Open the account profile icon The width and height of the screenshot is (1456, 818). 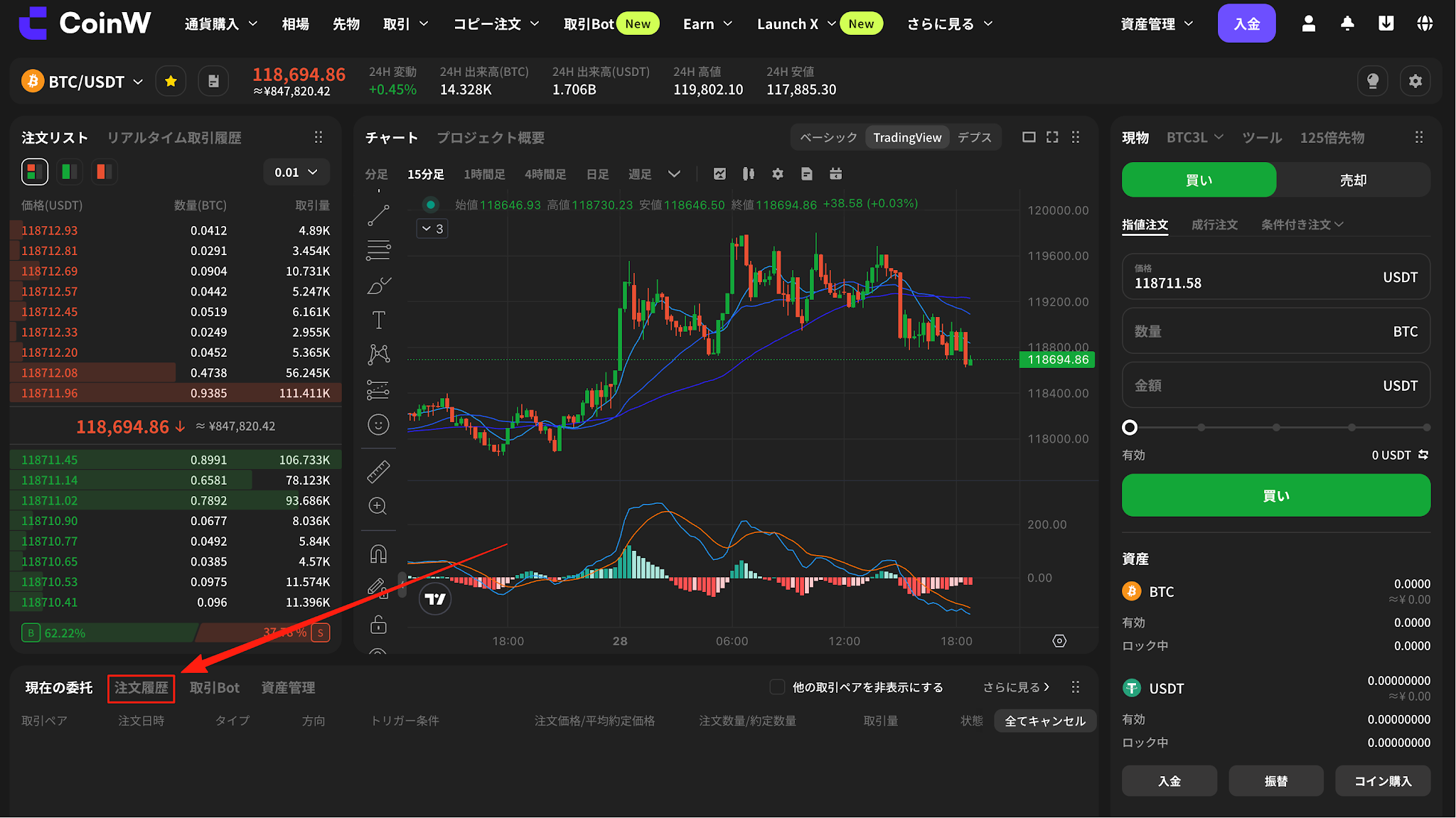pos(1308,23)
